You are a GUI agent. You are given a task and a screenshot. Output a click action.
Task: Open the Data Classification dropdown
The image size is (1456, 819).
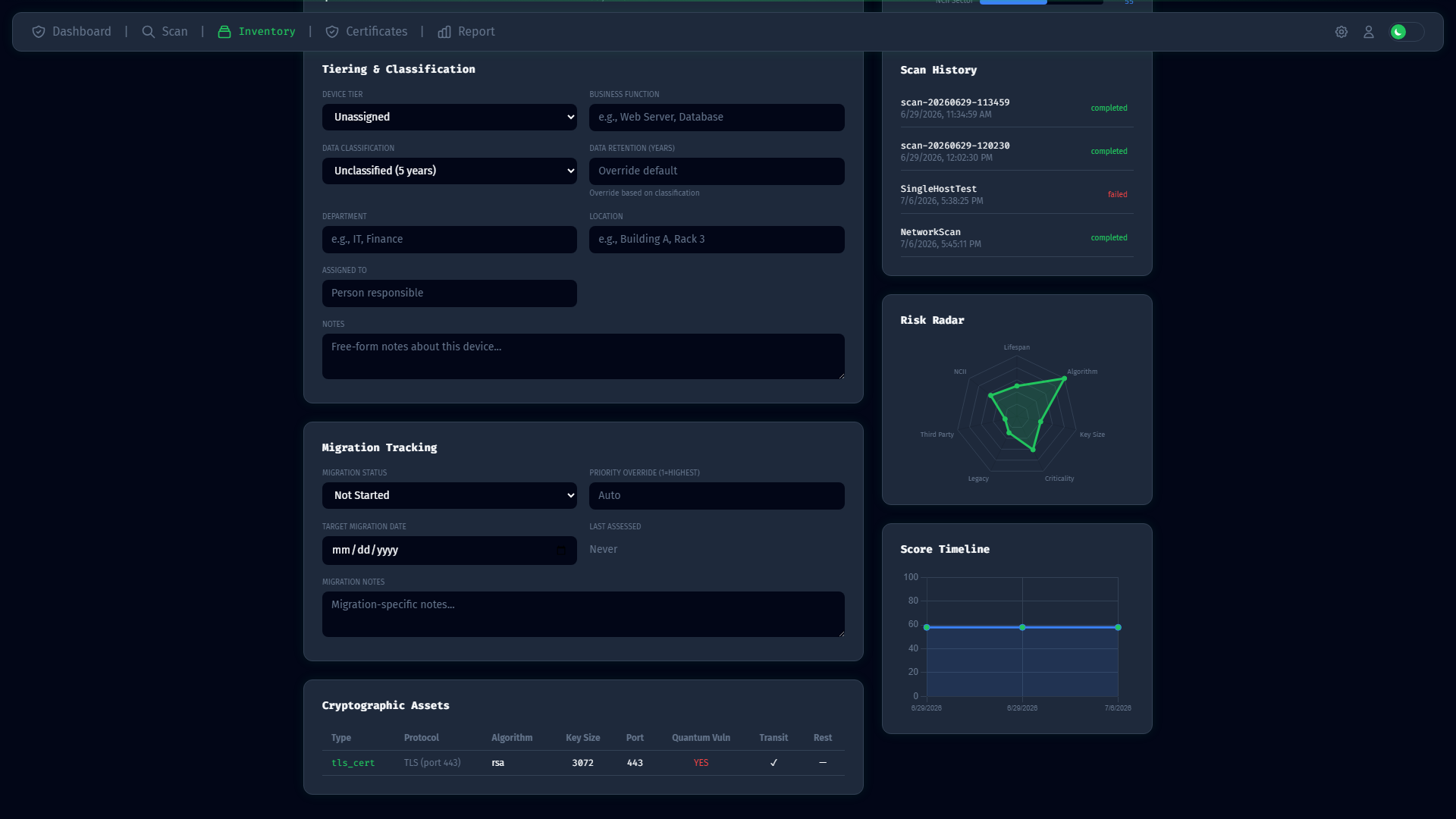tap(450, 171)
